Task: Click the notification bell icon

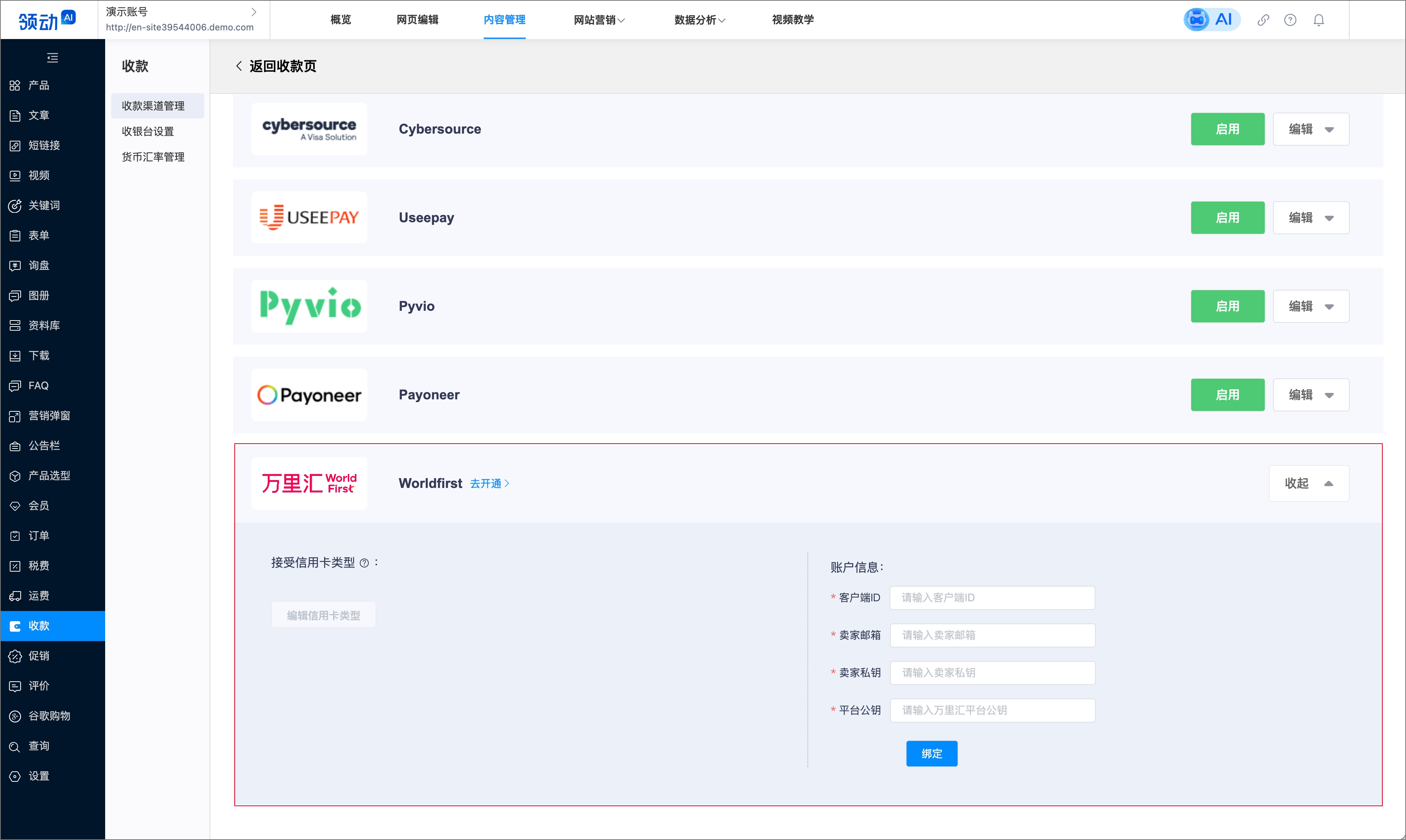Action: click(1319, 20)
